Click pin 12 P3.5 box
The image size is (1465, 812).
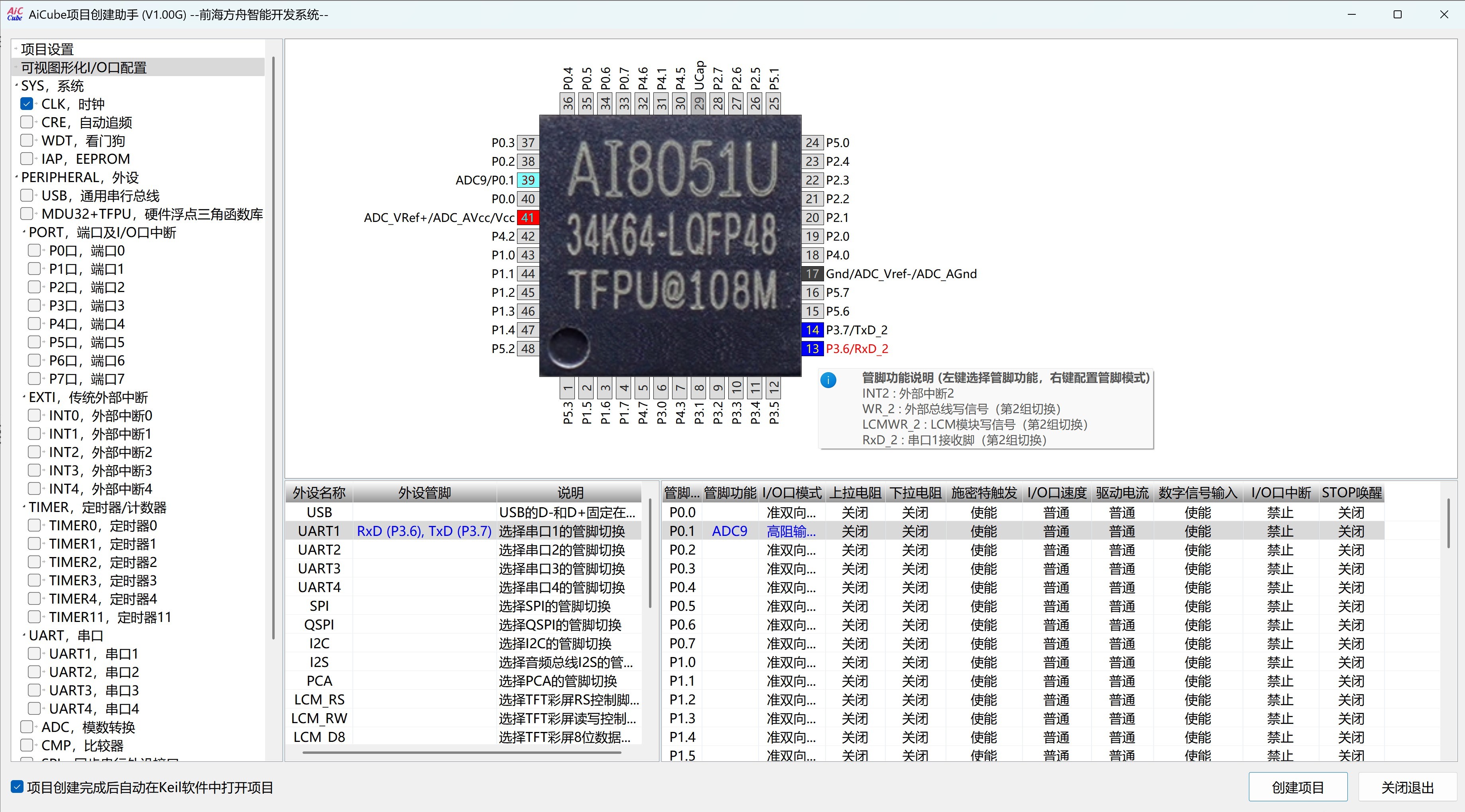[774, 389]
